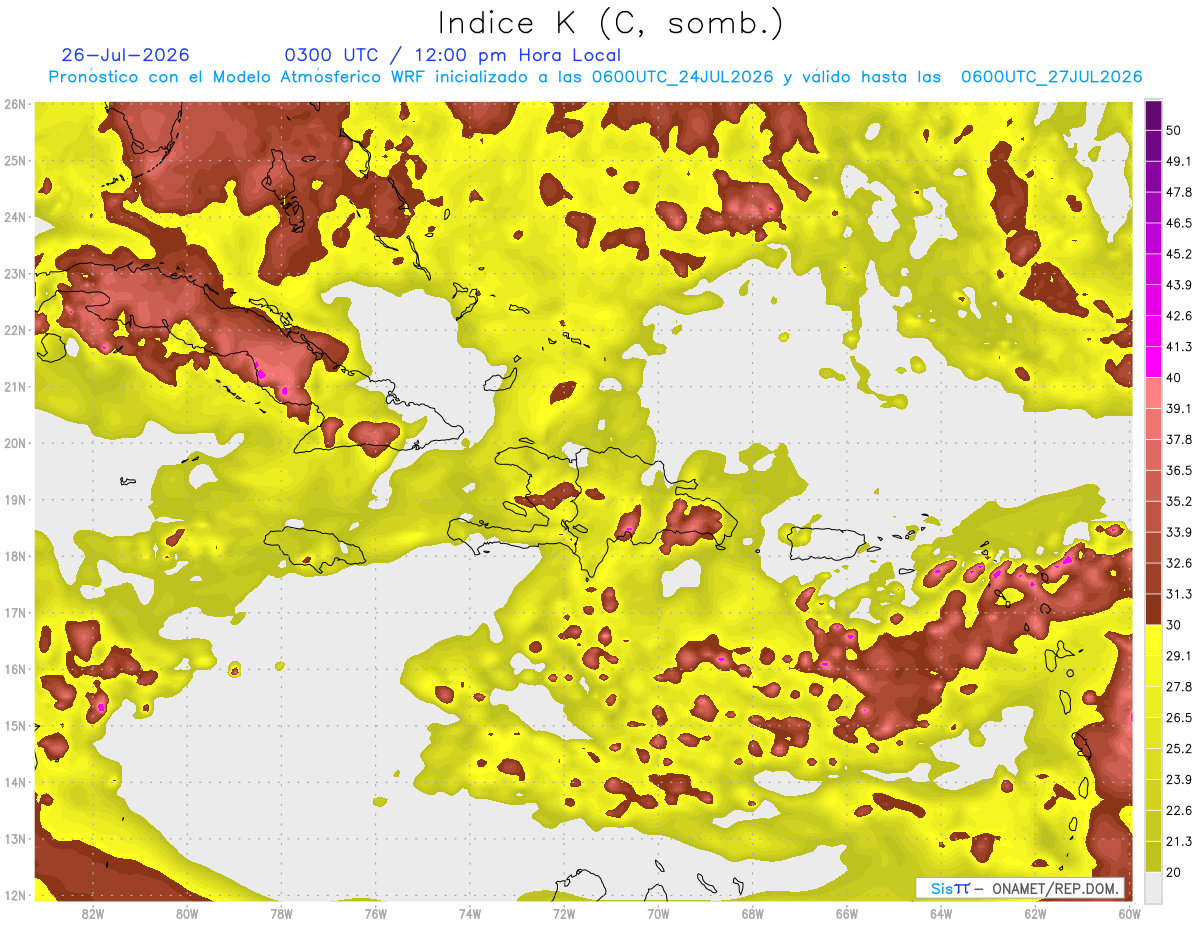Click the longitude axis label "74W"
1200x927 pixels.
(x=470, y=913)
